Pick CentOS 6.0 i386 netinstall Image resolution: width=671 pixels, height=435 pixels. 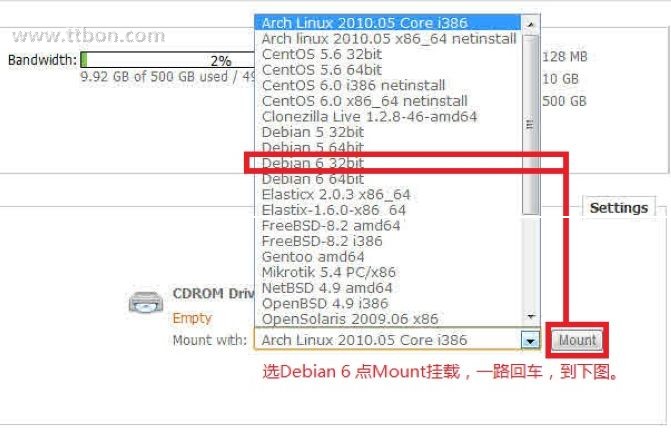pyautogui.click(x=389, y=85)
